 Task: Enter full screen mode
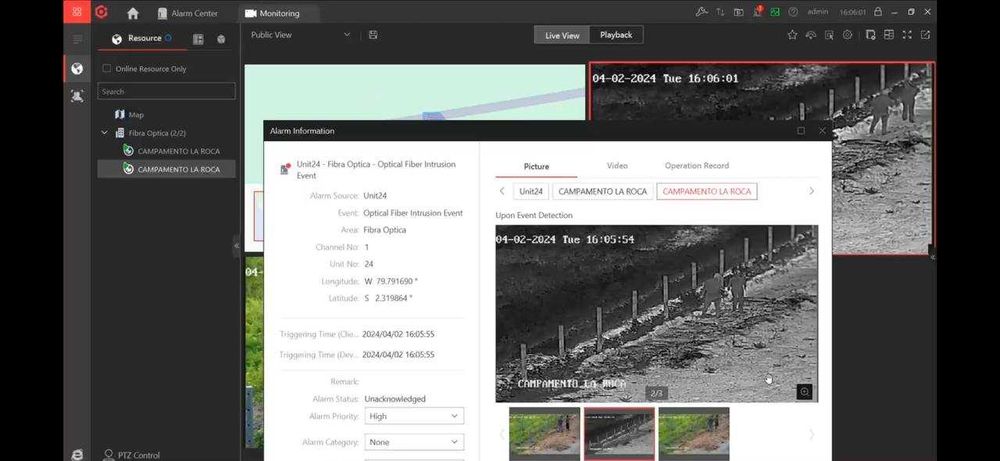(x=907, y=35)
